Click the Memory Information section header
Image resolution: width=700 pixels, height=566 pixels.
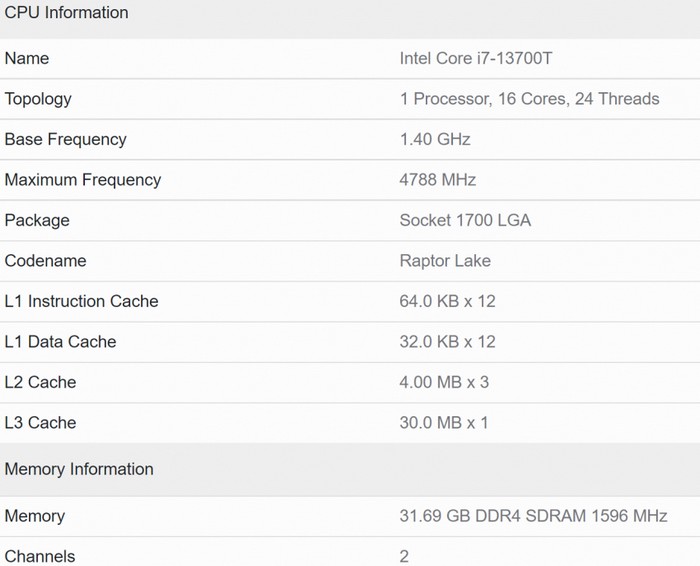[x=79, y=469]
